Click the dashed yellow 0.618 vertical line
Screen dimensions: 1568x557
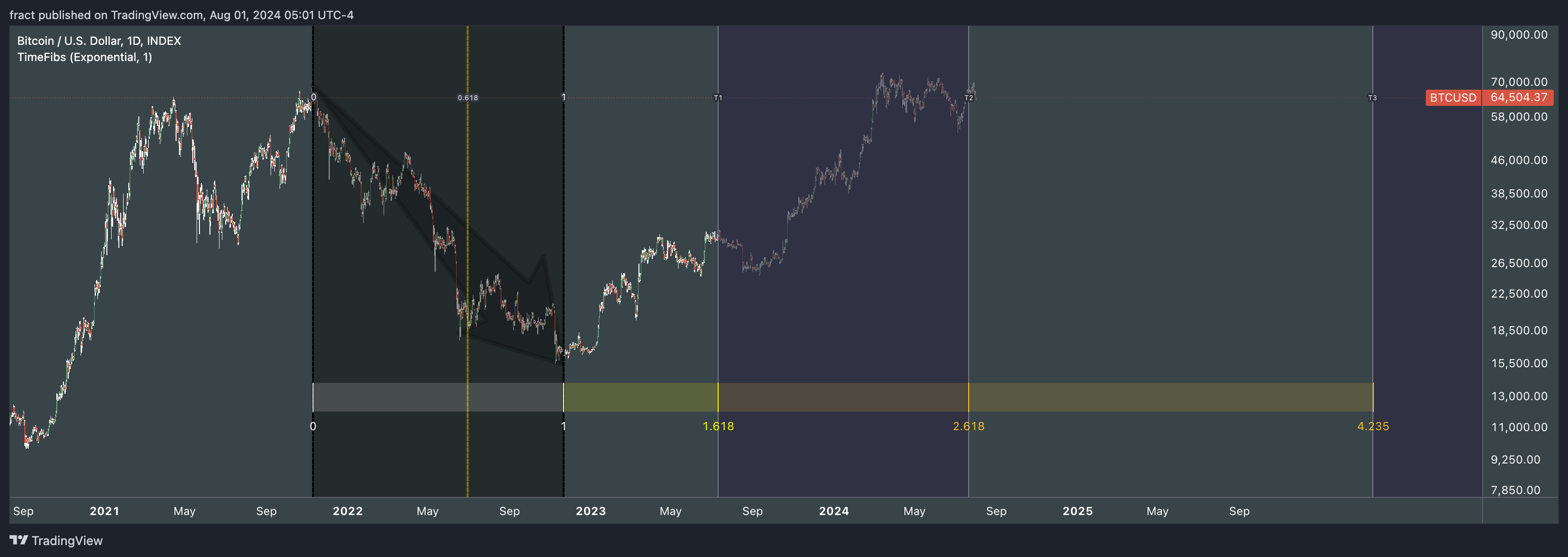(468, 261)
